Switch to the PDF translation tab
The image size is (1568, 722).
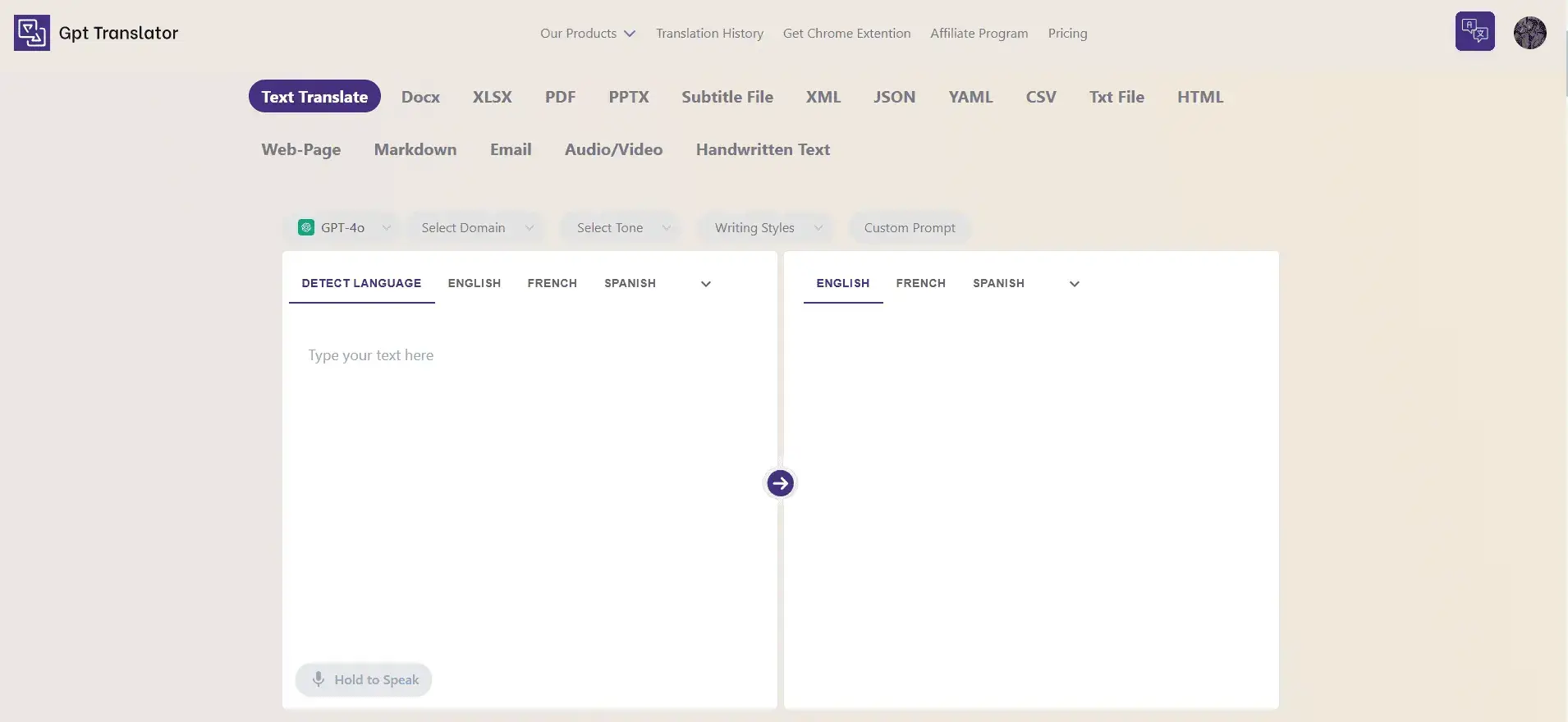560,97
